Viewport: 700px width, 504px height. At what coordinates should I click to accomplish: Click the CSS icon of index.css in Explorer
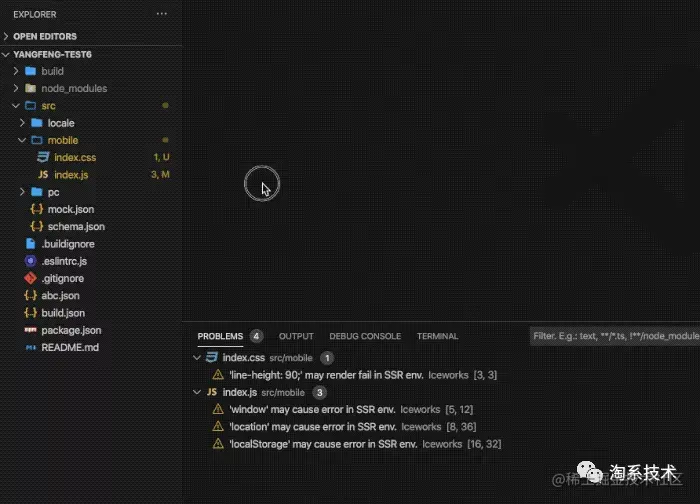43,157
